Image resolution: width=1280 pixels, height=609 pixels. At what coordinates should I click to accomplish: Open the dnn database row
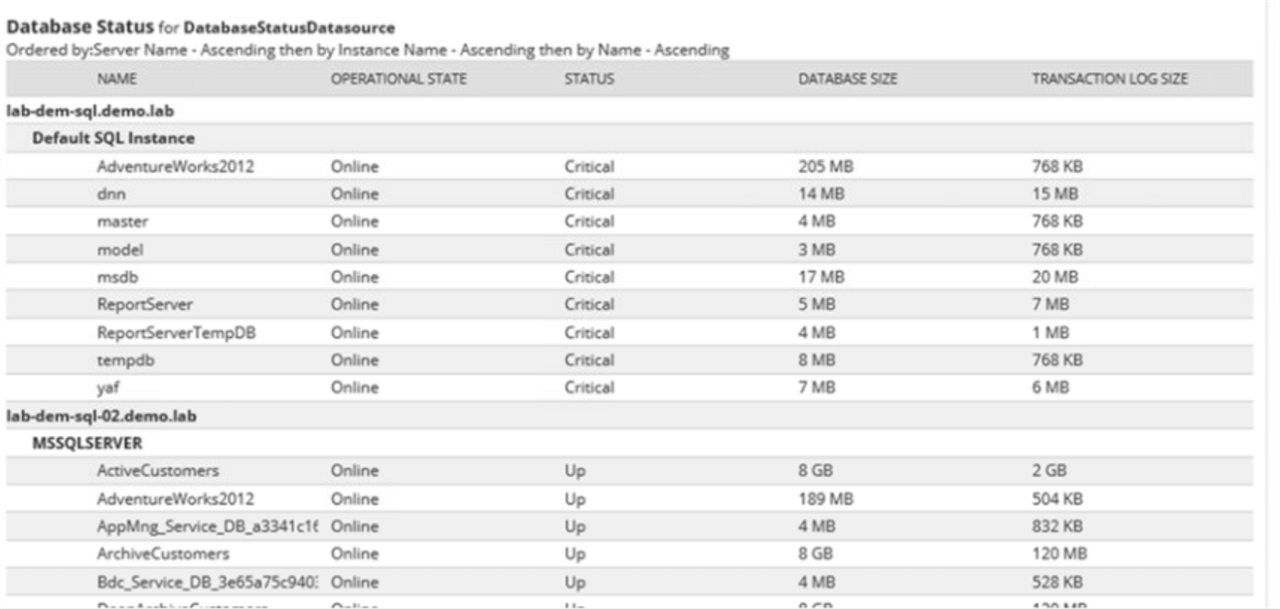[x=109, y=193]
